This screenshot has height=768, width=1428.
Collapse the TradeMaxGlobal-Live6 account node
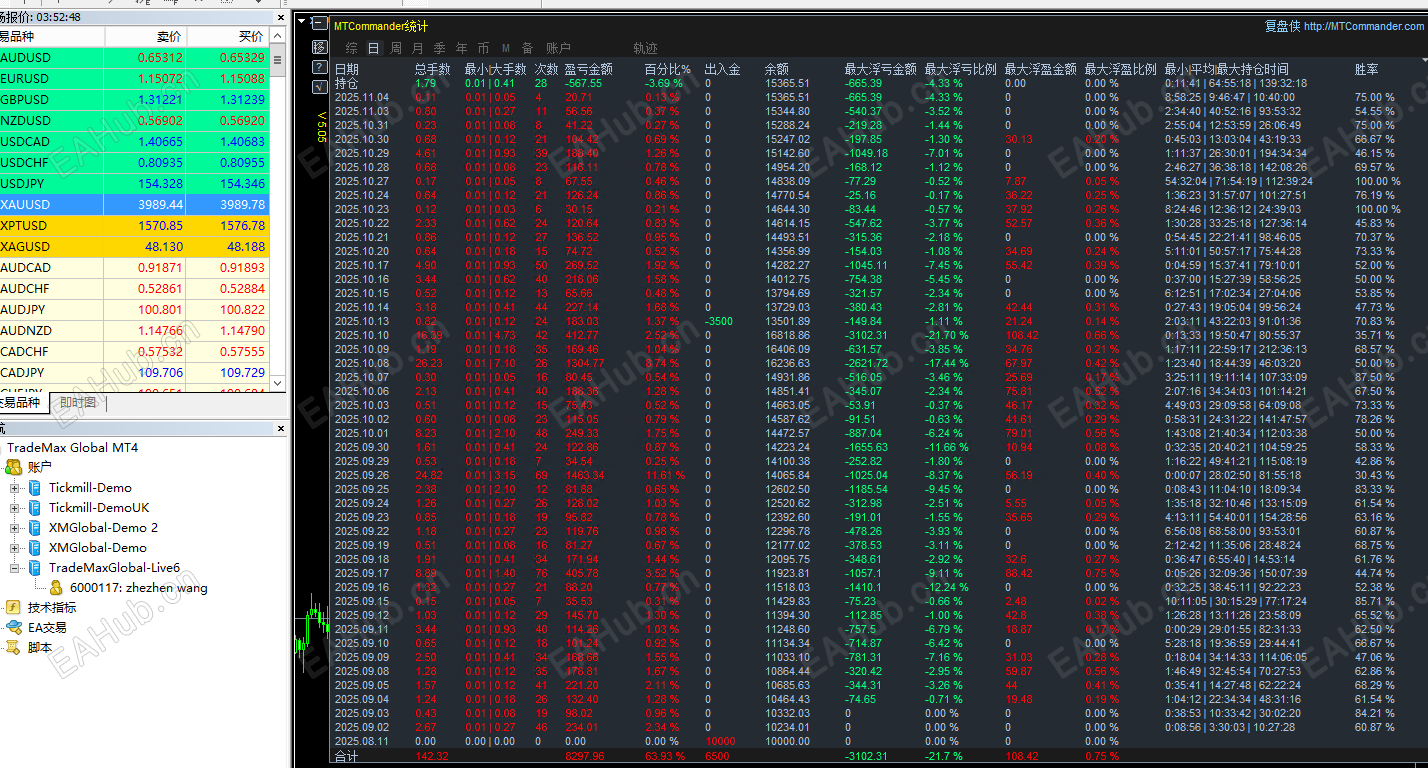tap(14, 568)
